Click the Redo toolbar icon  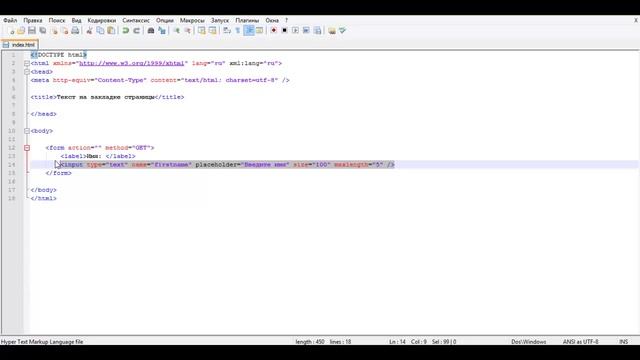click(x=137, y=31)
